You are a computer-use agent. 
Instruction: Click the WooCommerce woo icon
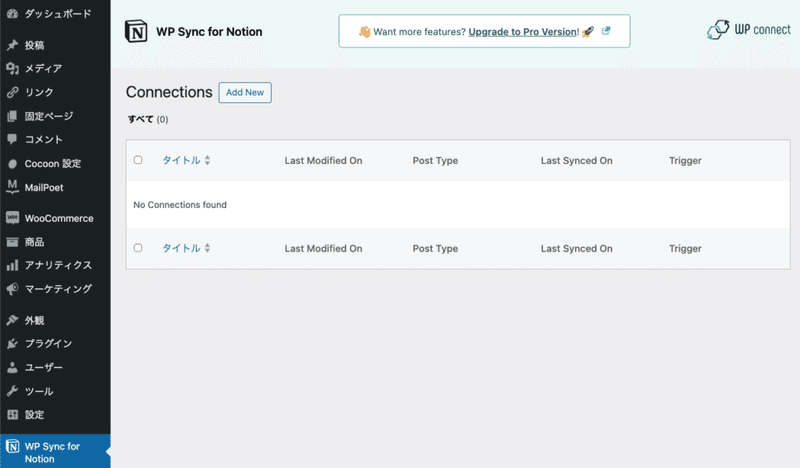[x=12, y=218]
